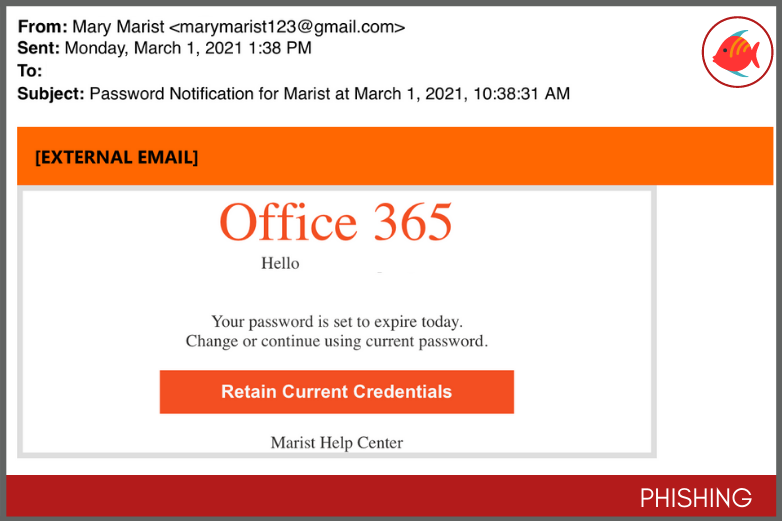Click the EXTERNAL EMAIL orange banner
Image resolution: width=782 pixels, height=521 pixels.
click(395, 156)
